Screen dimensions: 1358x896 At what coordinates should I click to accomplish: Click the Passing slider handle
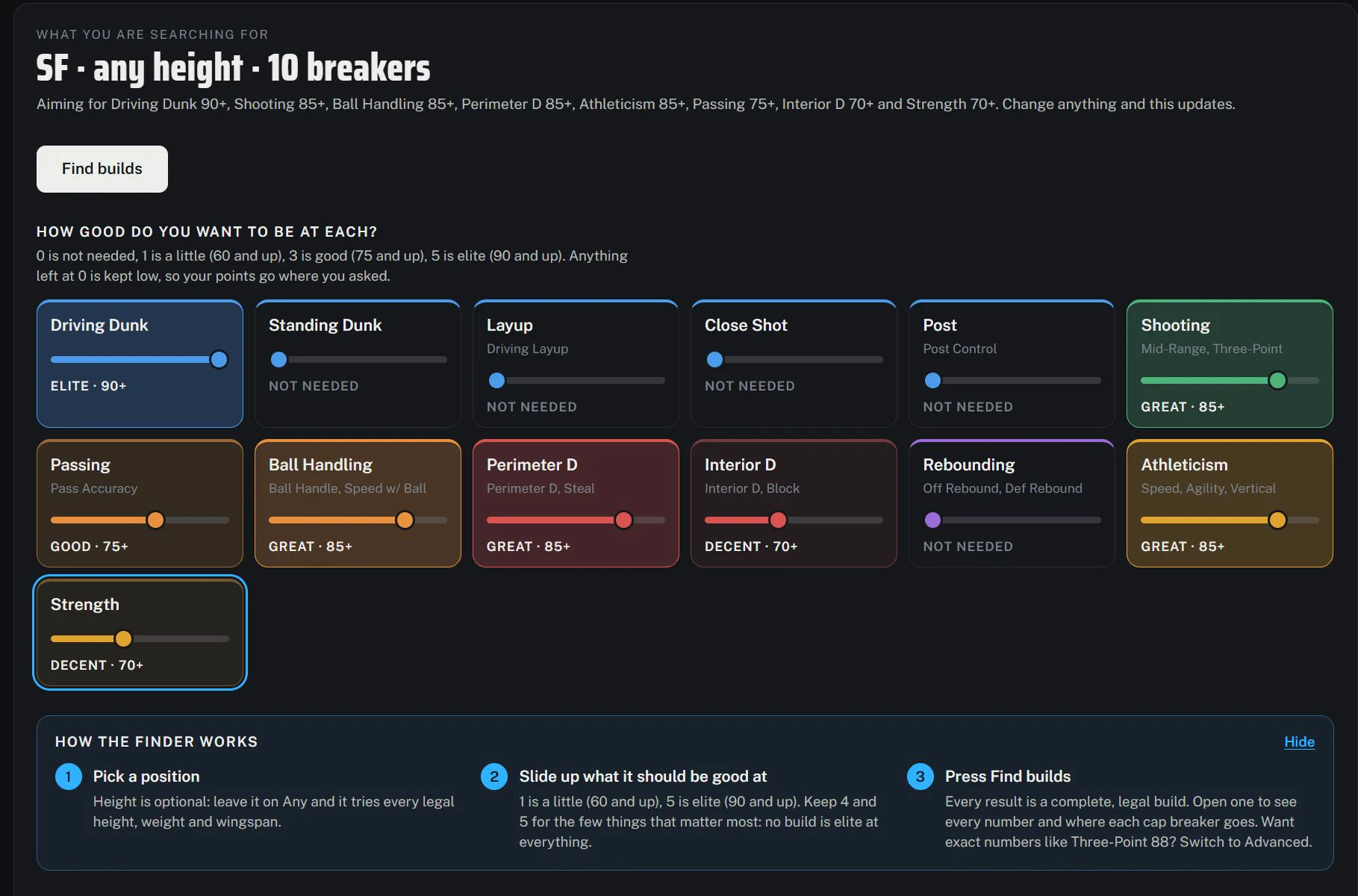click(155, 520)
